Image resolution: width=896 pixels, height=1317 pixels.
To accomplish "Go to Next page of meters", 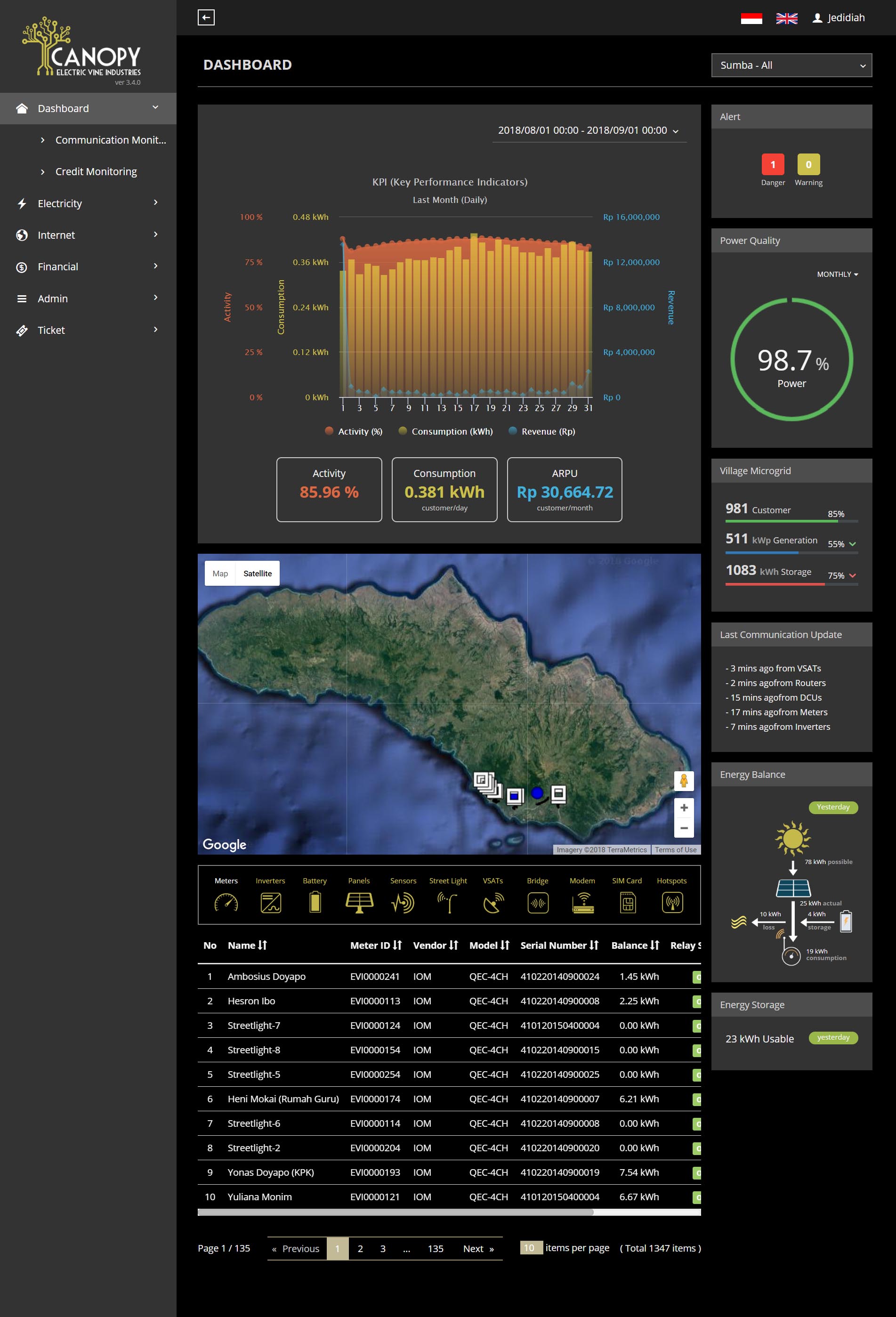I will pyautogui.click(x=478, y=1248).
